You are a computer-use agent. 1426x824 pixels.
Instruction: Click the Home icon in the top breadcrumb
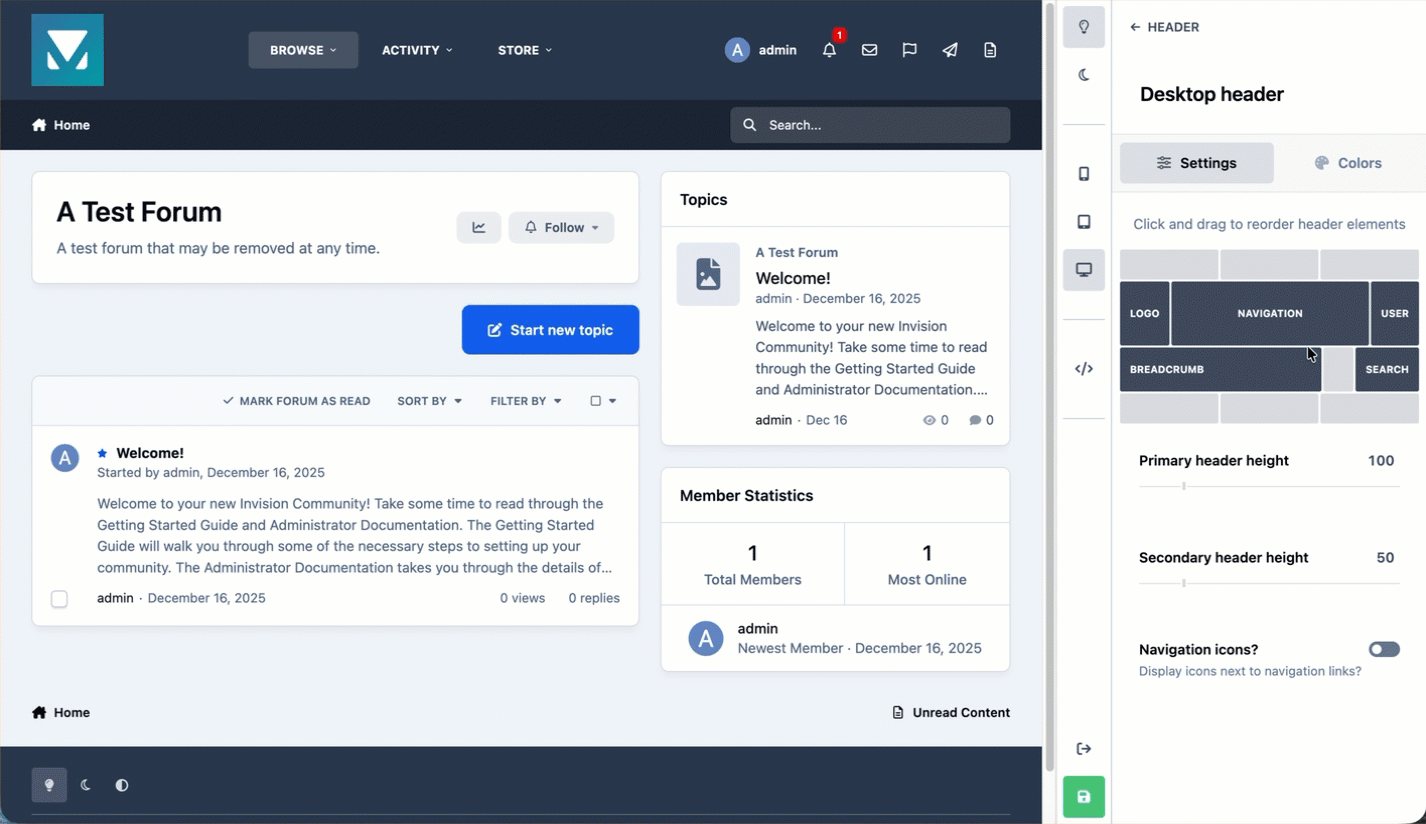tap(39, 125)
